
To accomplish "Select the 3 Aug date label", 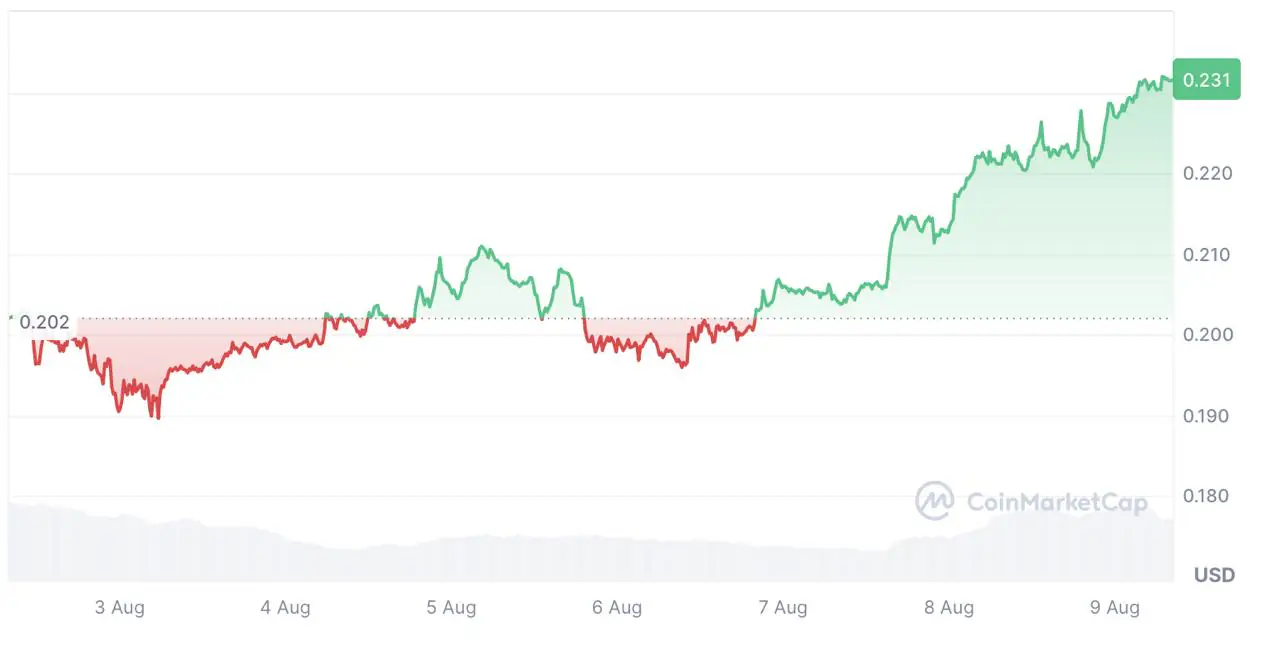I will 119,608.
